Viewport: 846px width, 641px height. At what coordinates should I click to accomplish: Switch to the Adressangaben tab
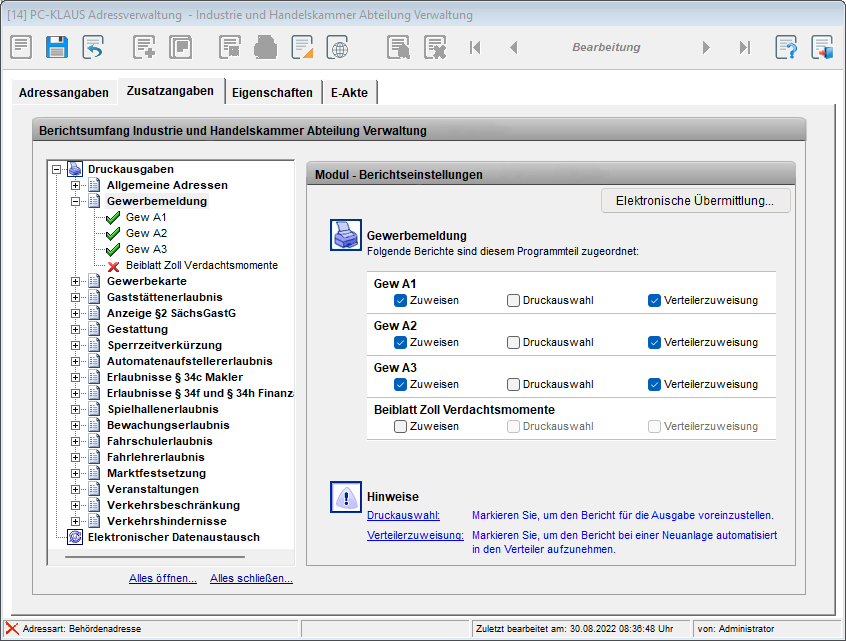pyautogui.click(x=64, y=93)
